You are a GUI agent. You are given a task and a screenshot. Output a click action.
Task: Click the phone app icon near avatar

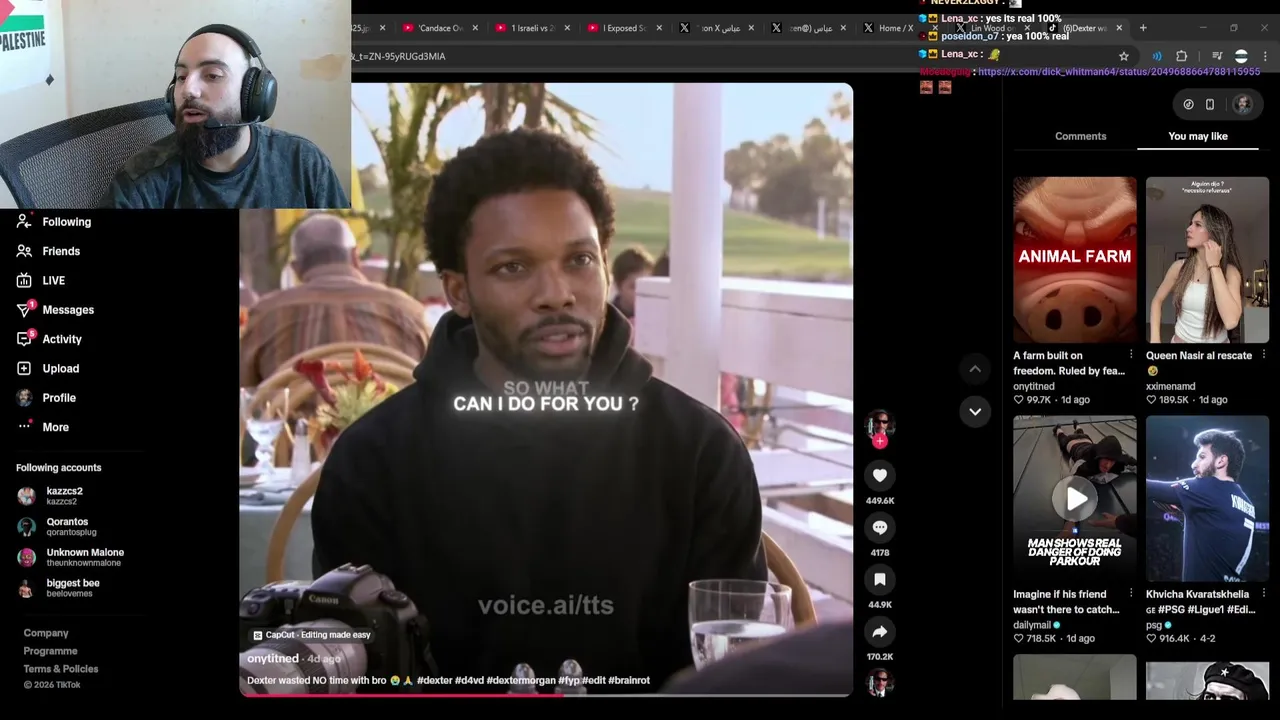click(x=1209, y=104)
